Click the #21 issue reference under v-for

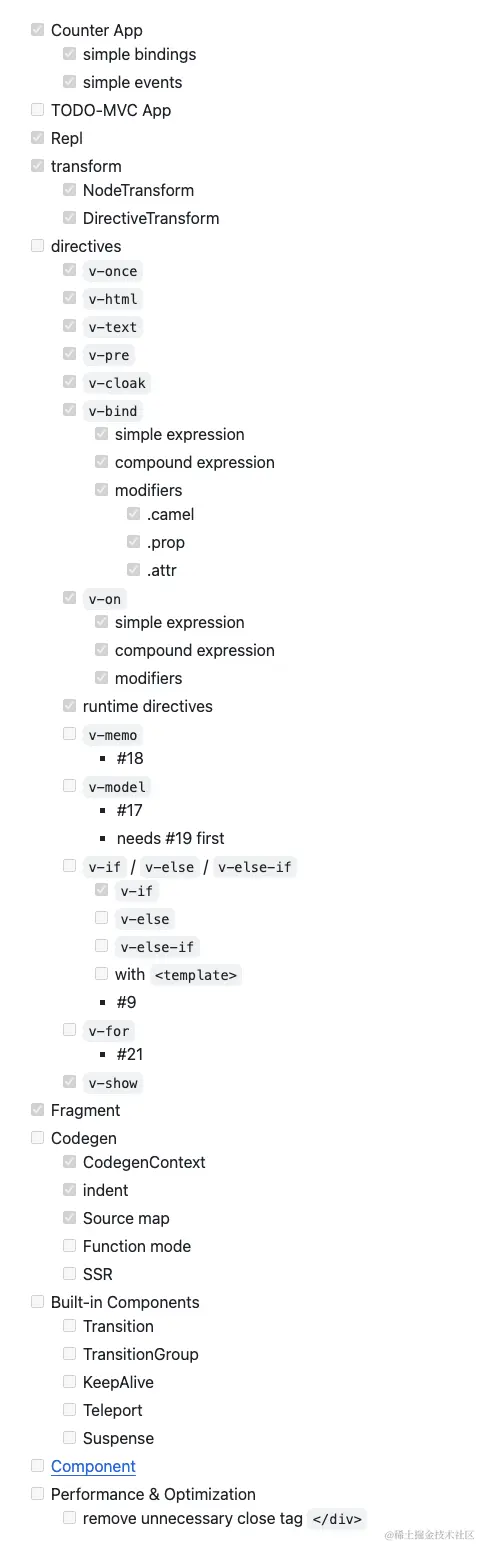coord(130,1054)
